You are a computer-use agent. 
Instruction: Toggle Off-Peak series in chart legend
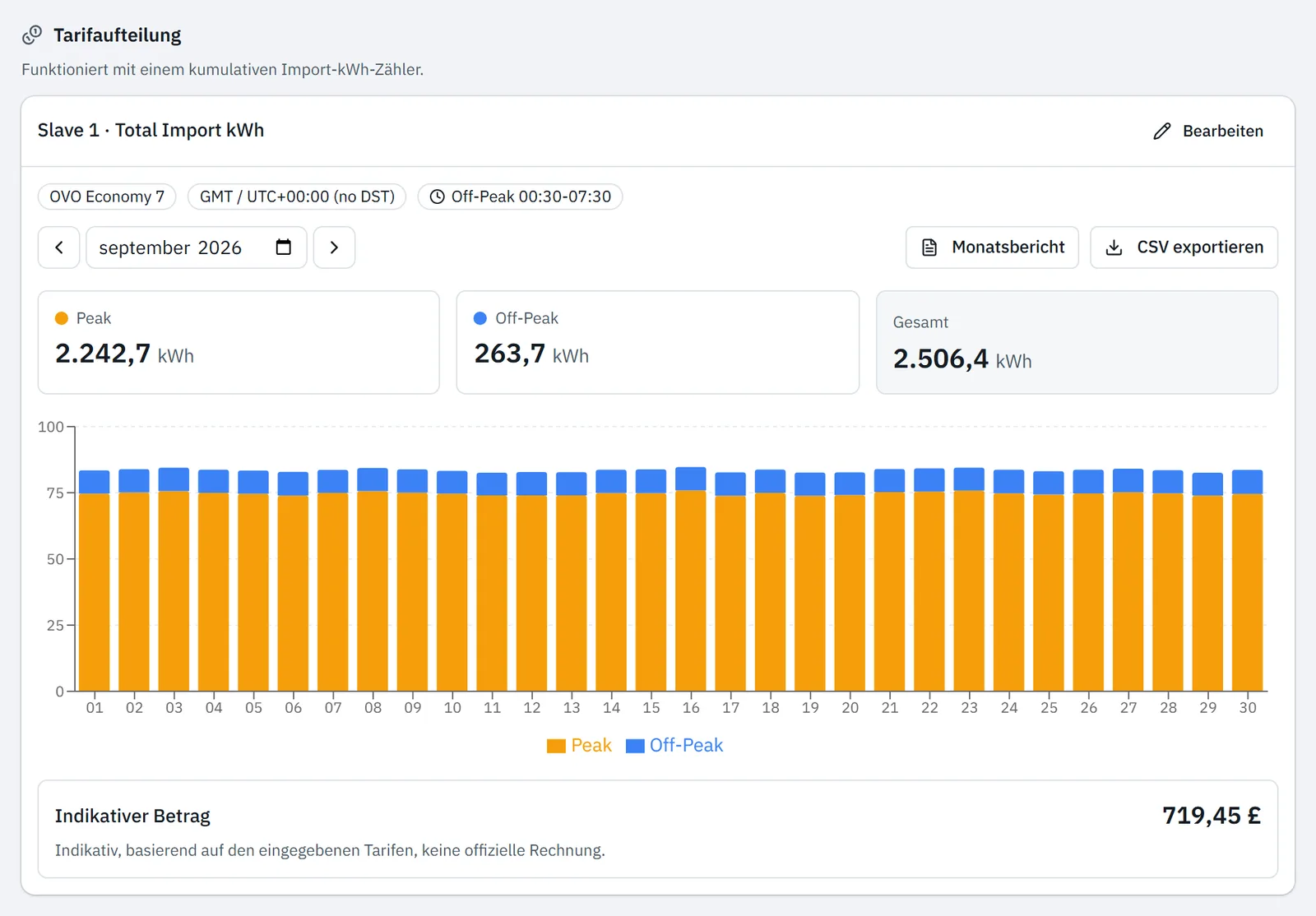point(674,746)
